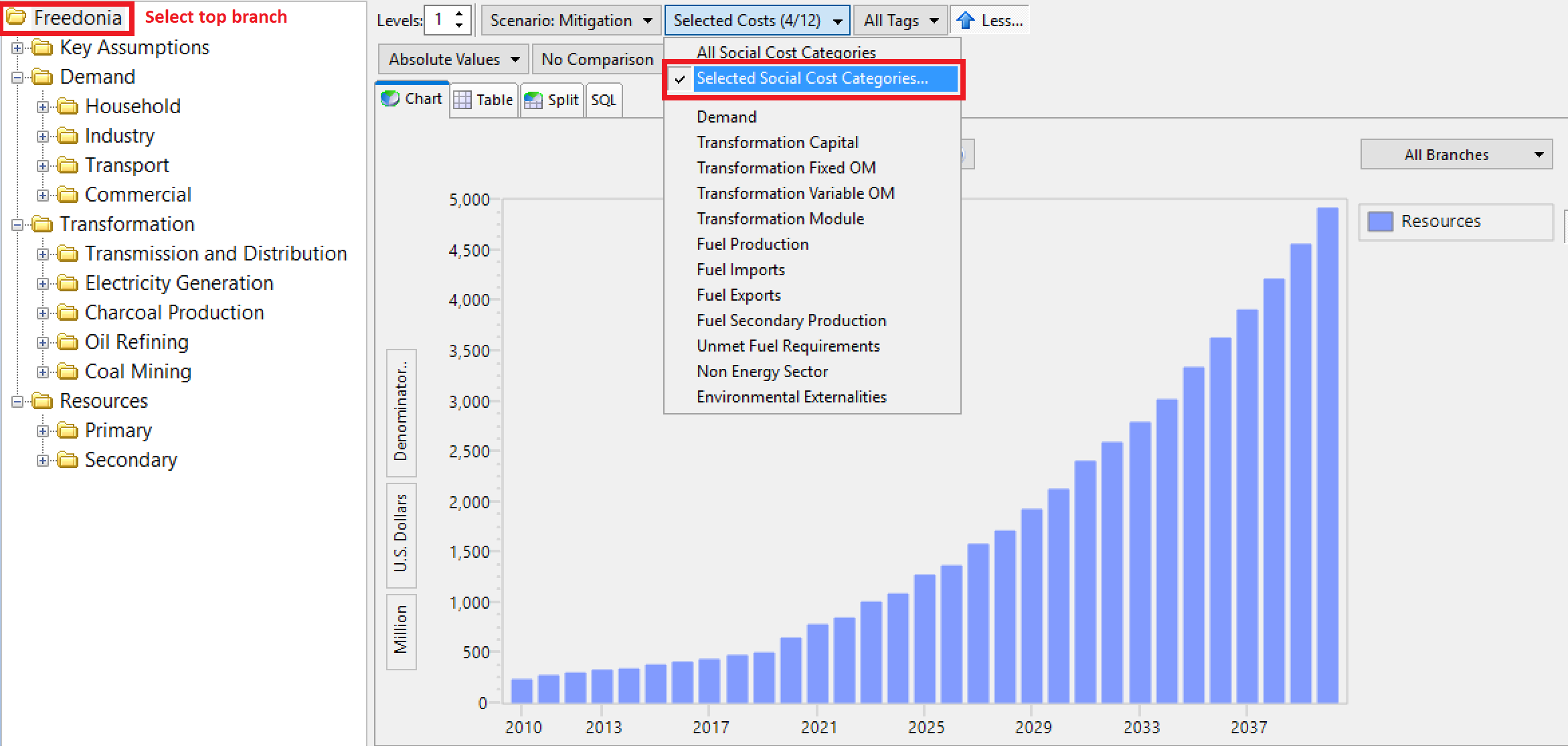
Task: Toggle Transformation Variable OM cost category
Action: [x=812, y=194]
